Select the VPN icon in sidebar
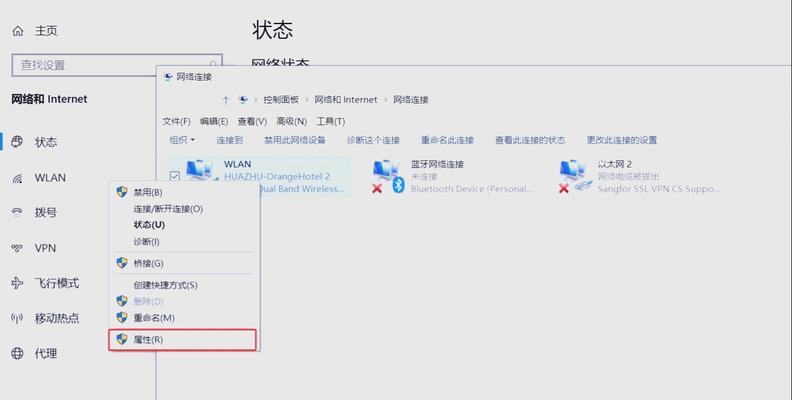The height and width of the screenshot is (400, 792). tap(17, 248)
